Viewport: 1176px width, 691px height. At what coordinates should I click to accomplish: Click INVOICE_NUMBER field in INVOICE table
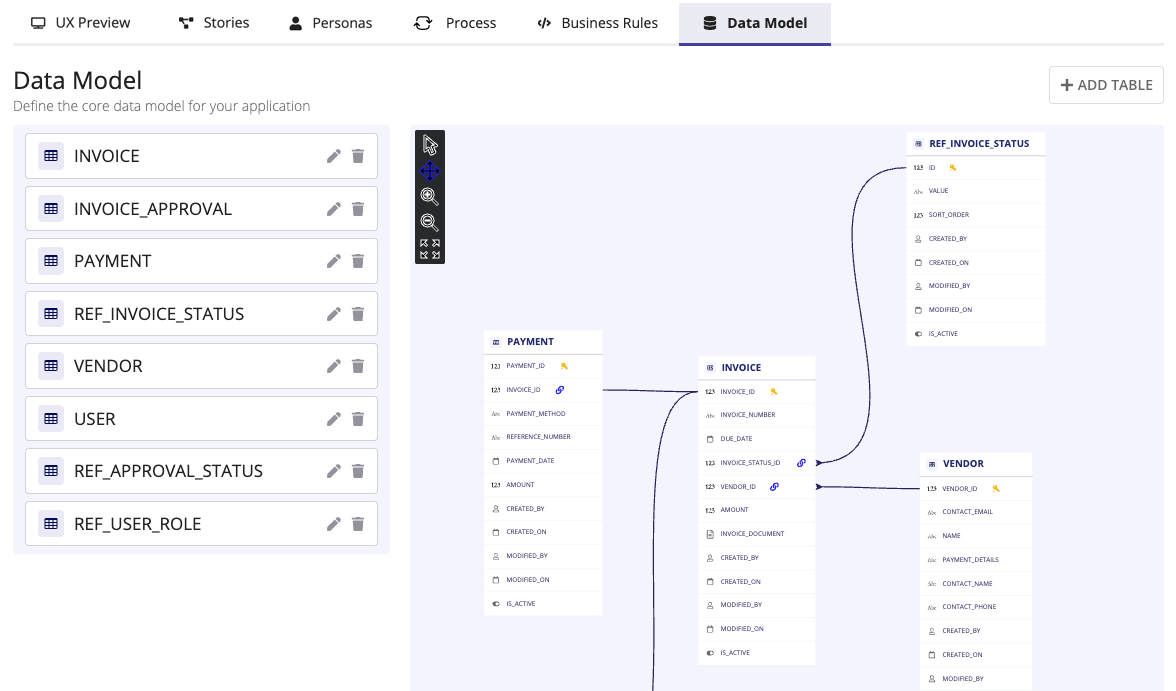pos(757,415)
